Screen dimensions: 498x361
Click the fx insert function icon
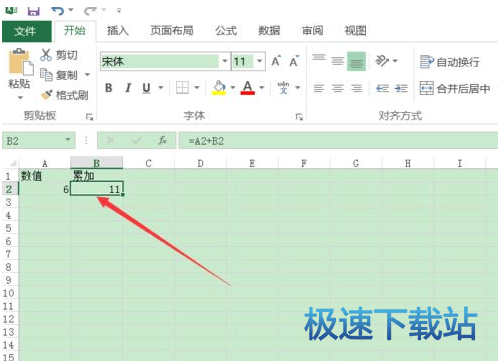point(163,140)
